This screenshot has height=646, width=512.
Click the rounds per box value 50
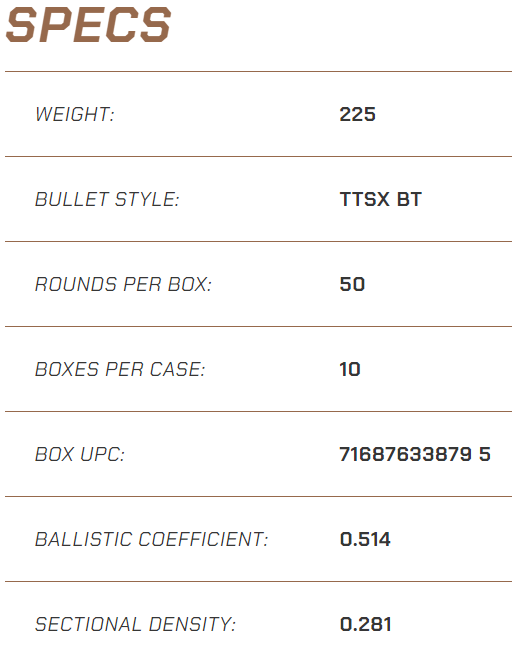point(352,284)
